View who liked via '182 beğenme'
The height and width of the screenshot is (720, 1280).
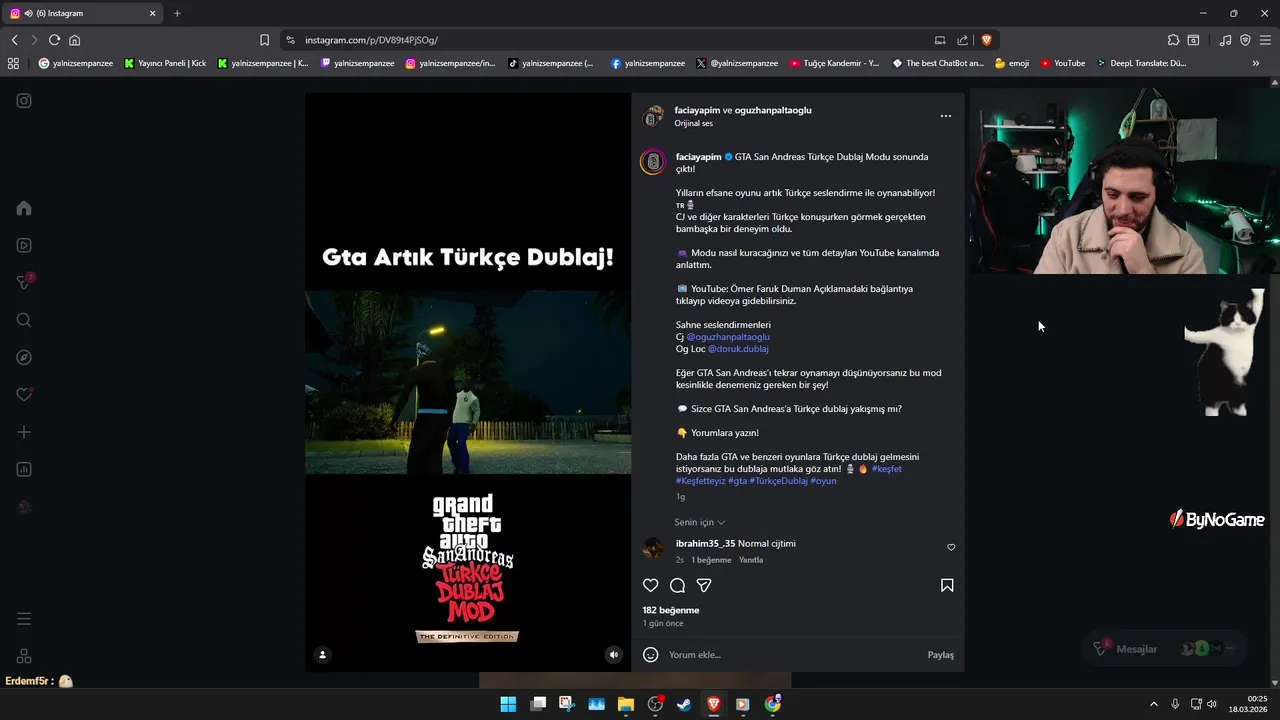point(671,610)
